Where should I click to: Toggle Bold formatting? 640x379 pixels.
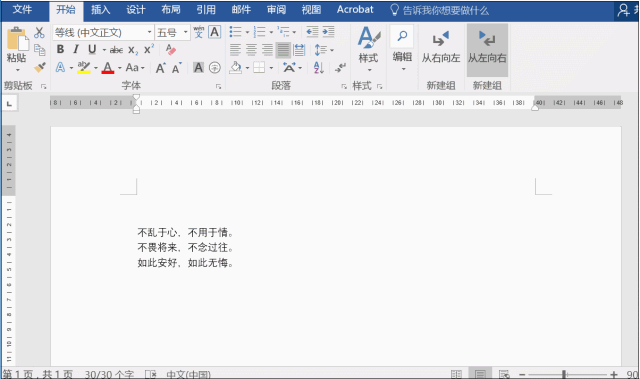coord(60,49)
